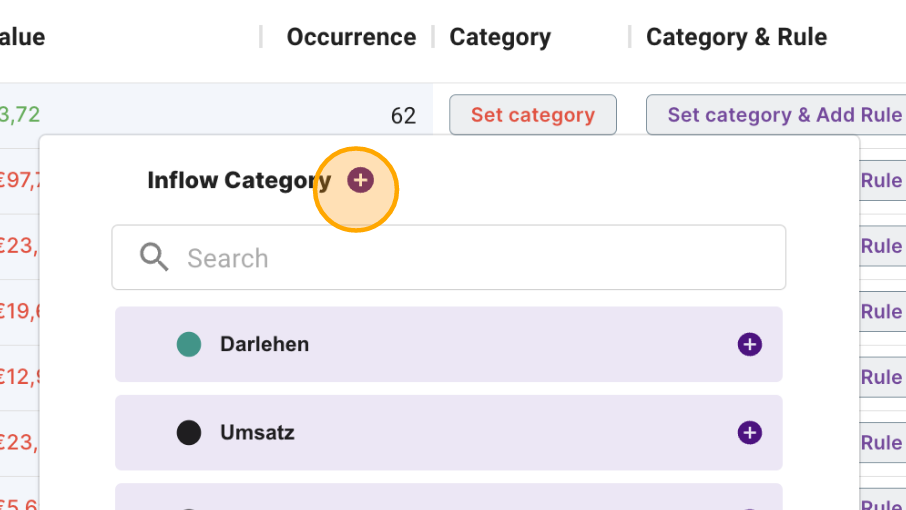Select the occurrence count 62 cell
Image resolution: width=906 pixels, height=510 pixels.
pyautogui.click(x=403, y=116)
